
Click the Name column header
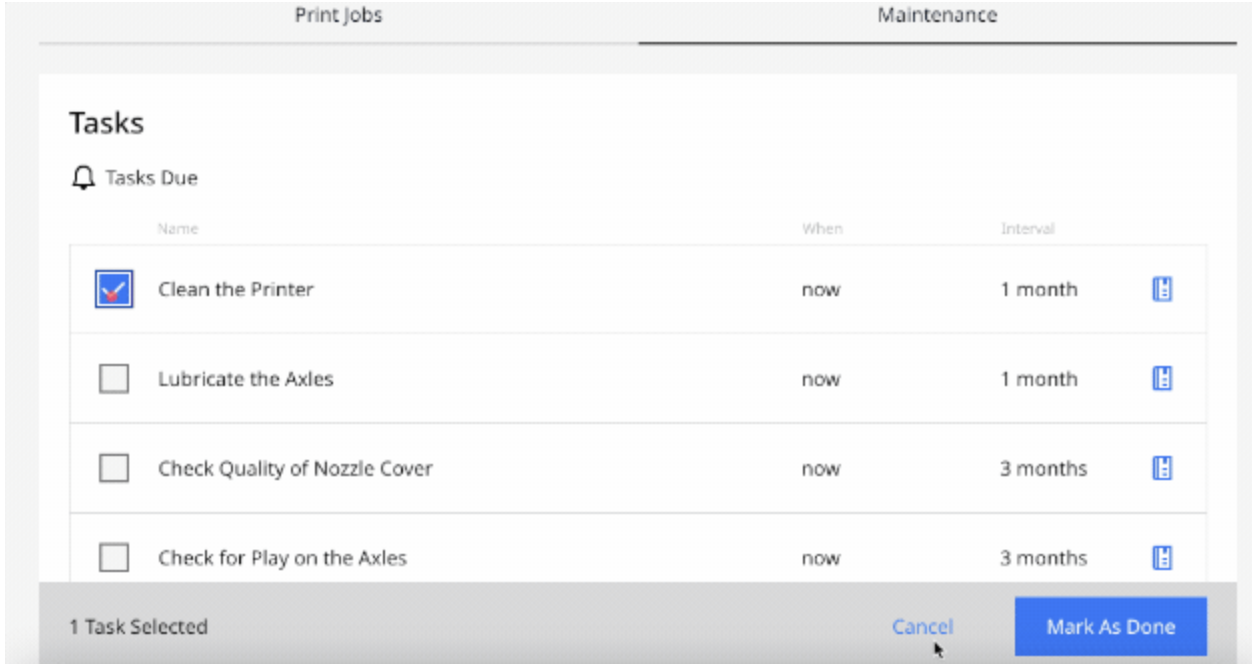pyautogui.click(x=178, y=229)
